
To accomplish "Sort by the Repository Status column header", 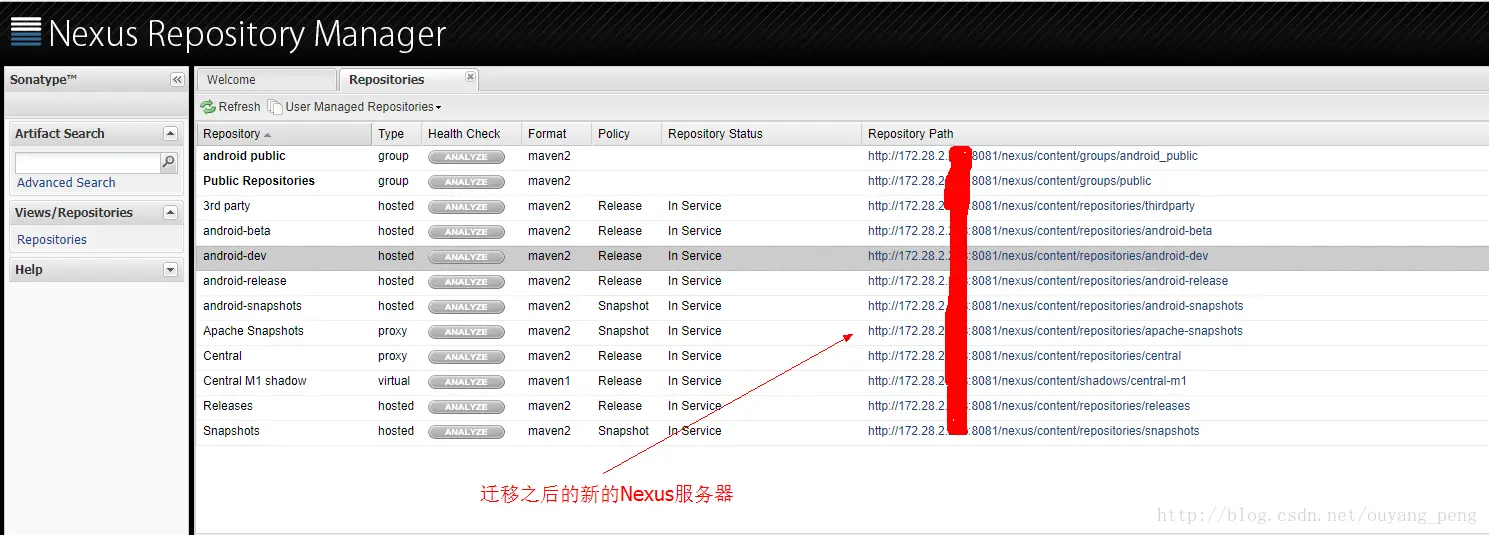I will 762,134.
